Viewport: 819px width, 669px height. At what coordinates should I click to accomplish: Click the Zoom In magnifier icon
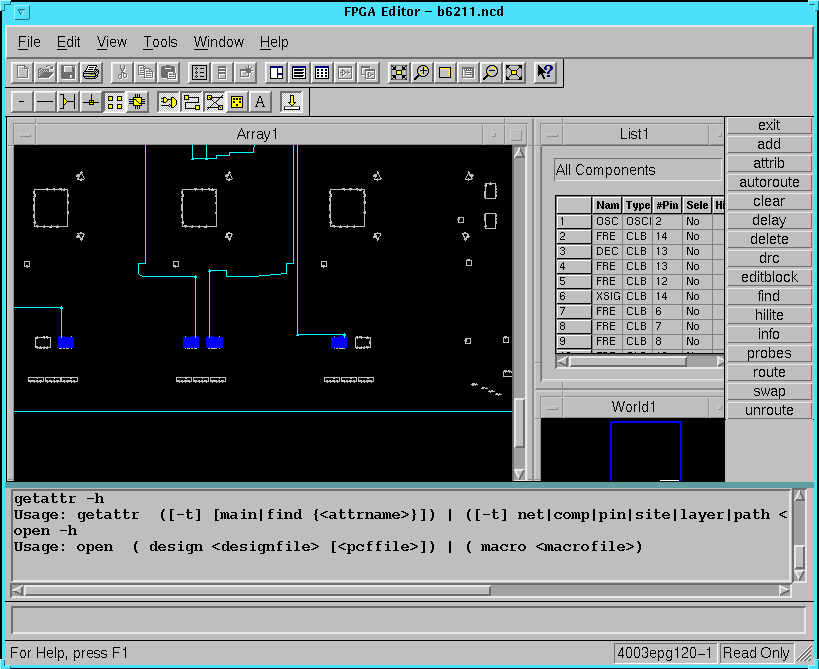click(422, 72)
